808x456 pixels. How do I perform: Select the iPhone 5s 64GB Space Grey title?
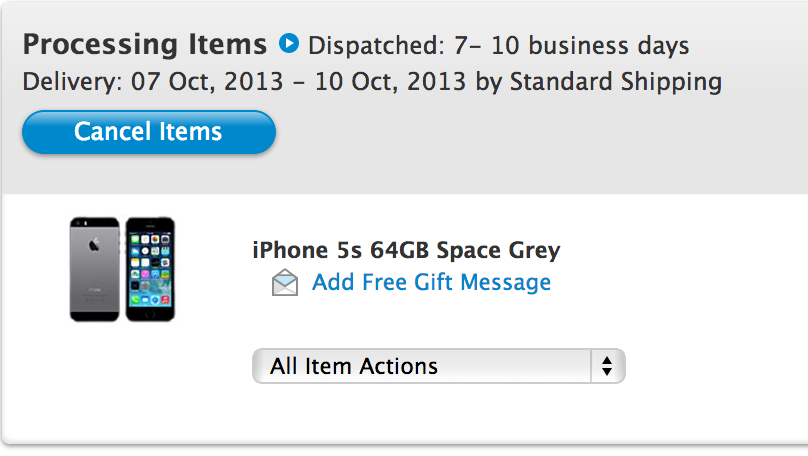click(406, 250)
